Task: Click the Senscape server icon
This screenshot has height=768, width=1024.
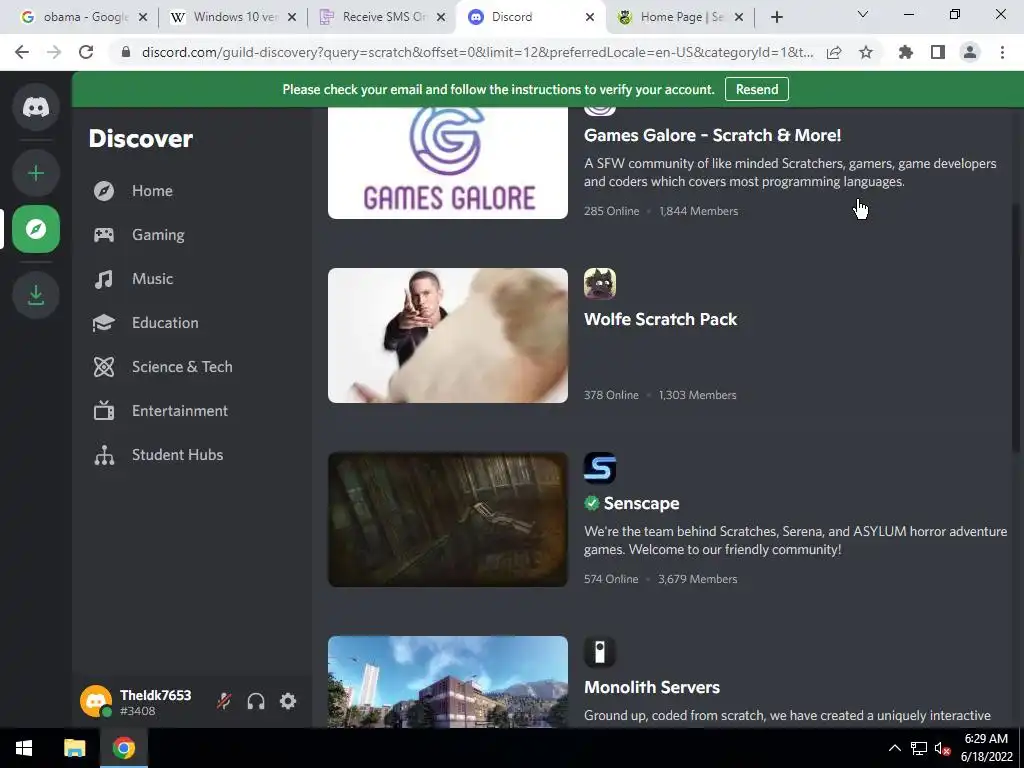Action: (x=600, y=468)
